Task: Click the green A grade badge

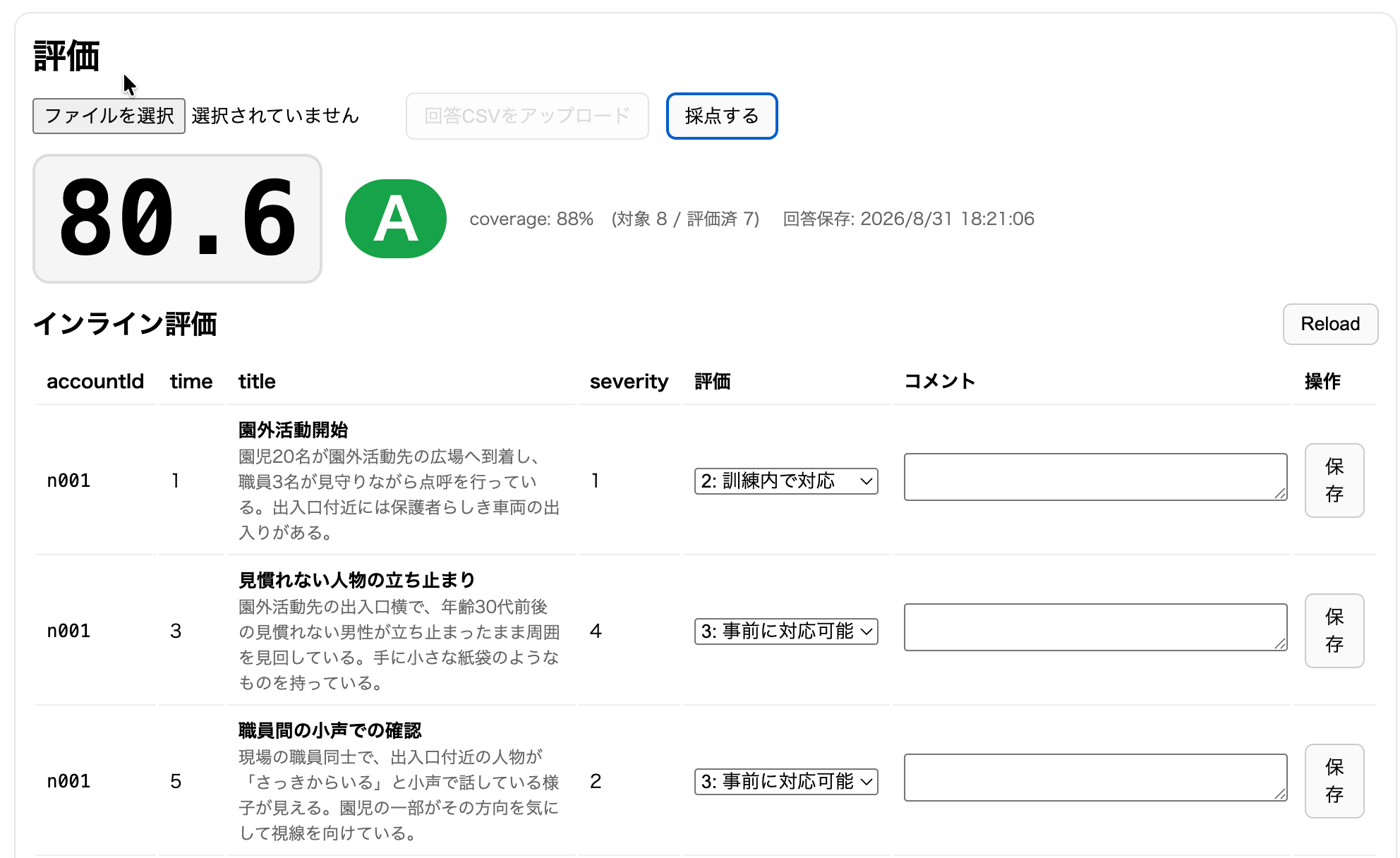Action: click(x=396, y=219)
